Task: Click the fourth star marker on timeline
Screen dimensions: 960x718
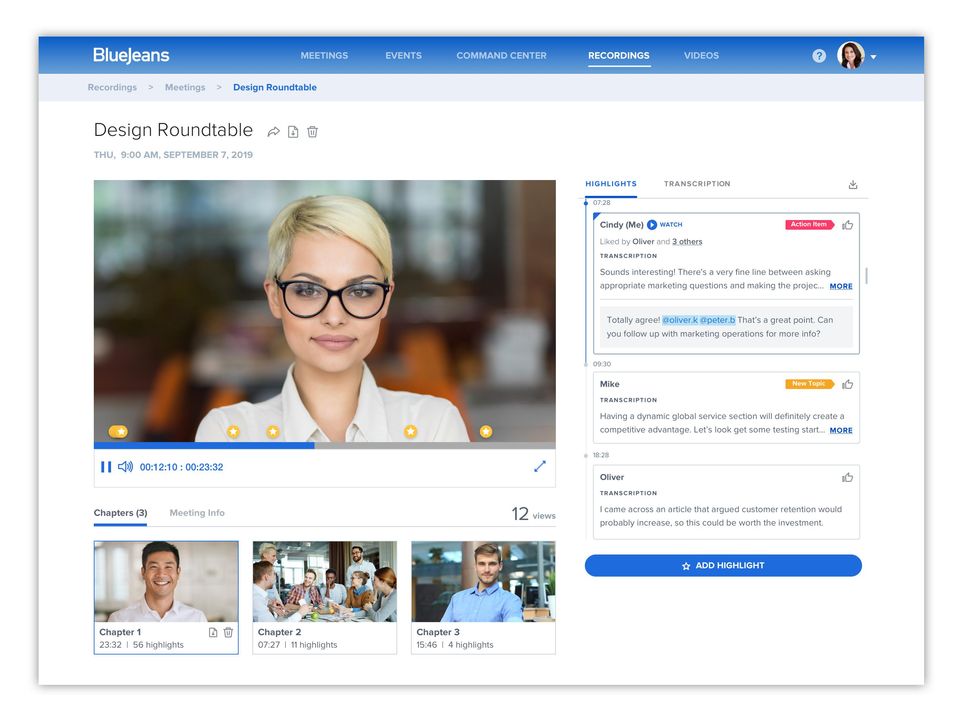Action: click(x=410, y=432)
